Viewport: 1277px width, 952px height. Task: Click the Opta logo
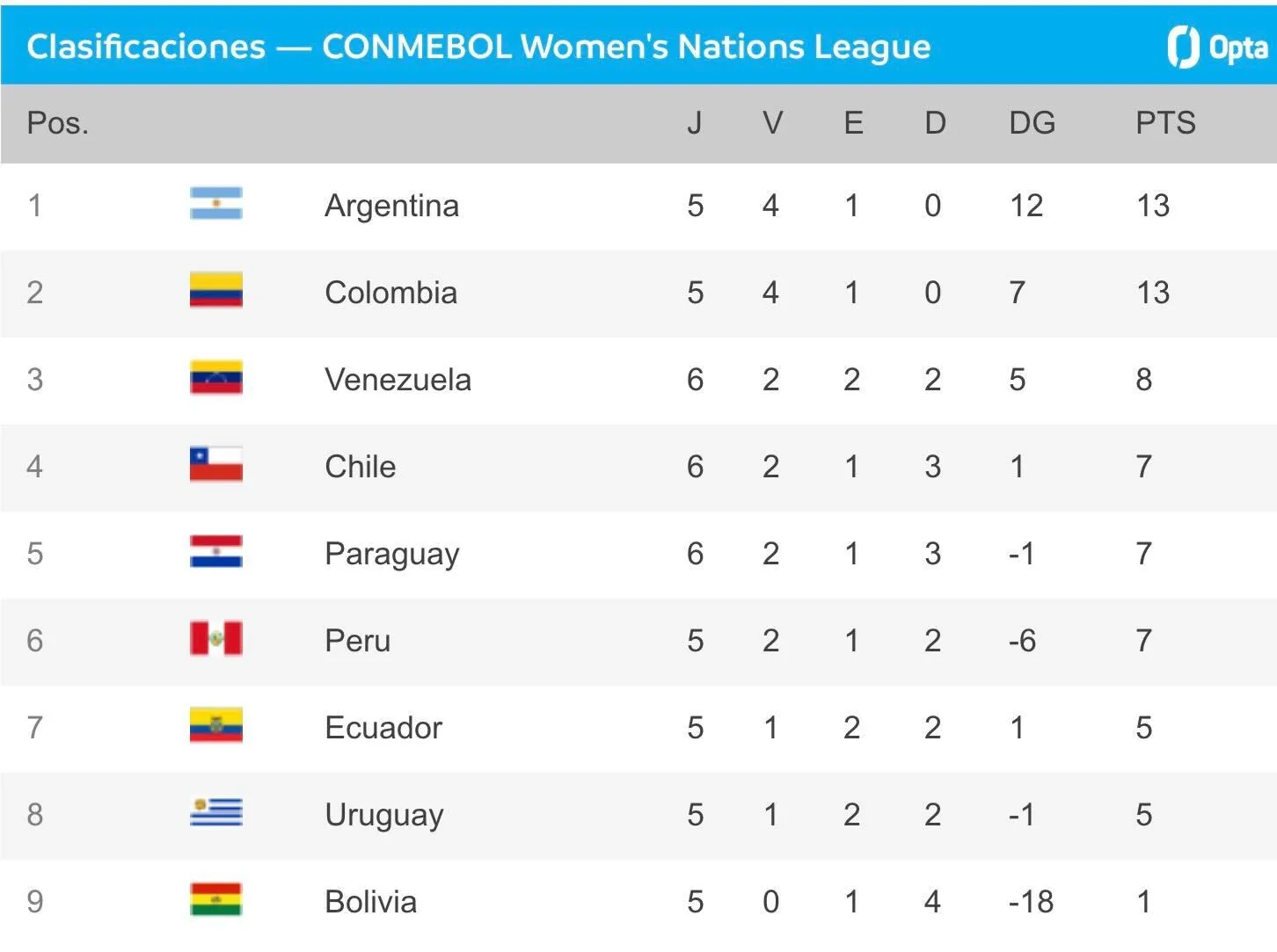(x=1217, y=47)
